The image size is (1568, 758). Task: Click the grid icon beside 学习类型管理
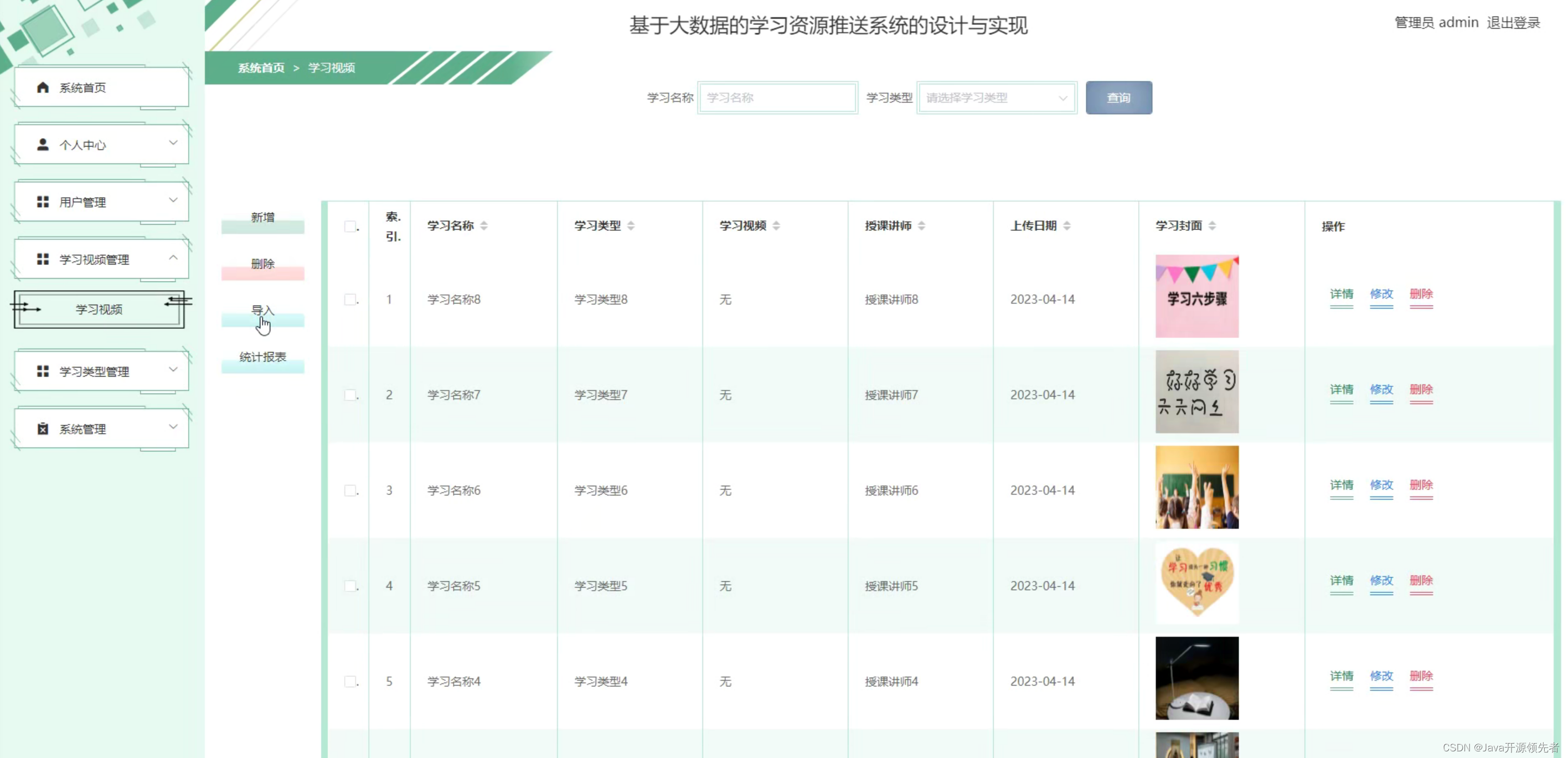pos(43,372)
